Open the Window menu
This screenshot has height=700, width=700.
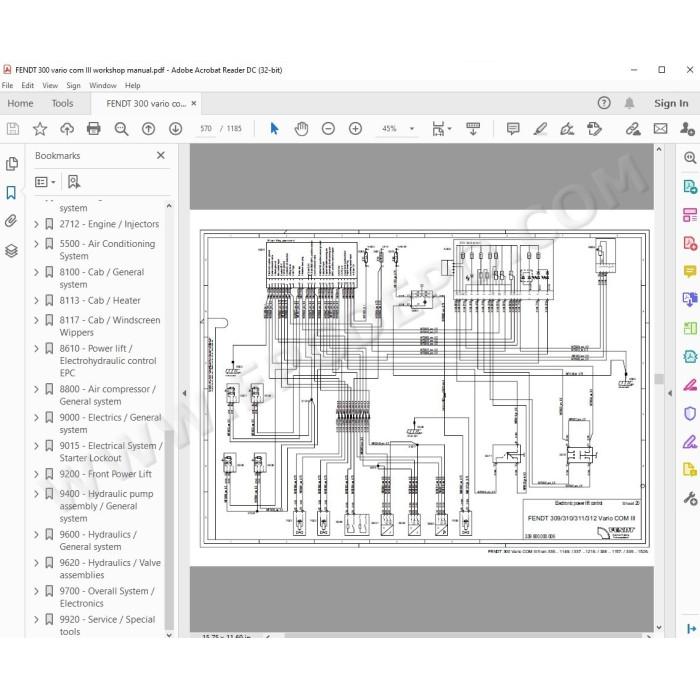(103, 85)
